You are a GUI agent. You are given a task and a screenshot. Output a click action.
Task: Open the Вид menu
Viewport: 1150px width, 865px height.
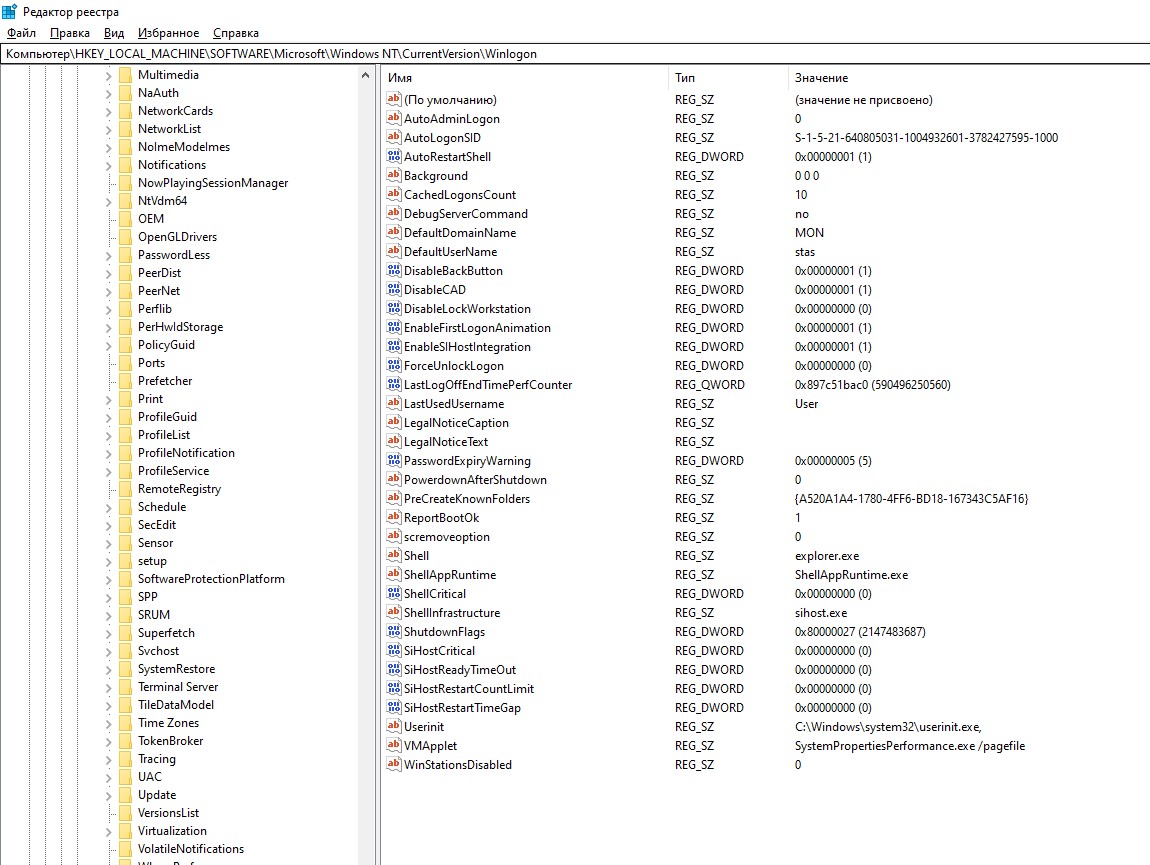[114, 33]
